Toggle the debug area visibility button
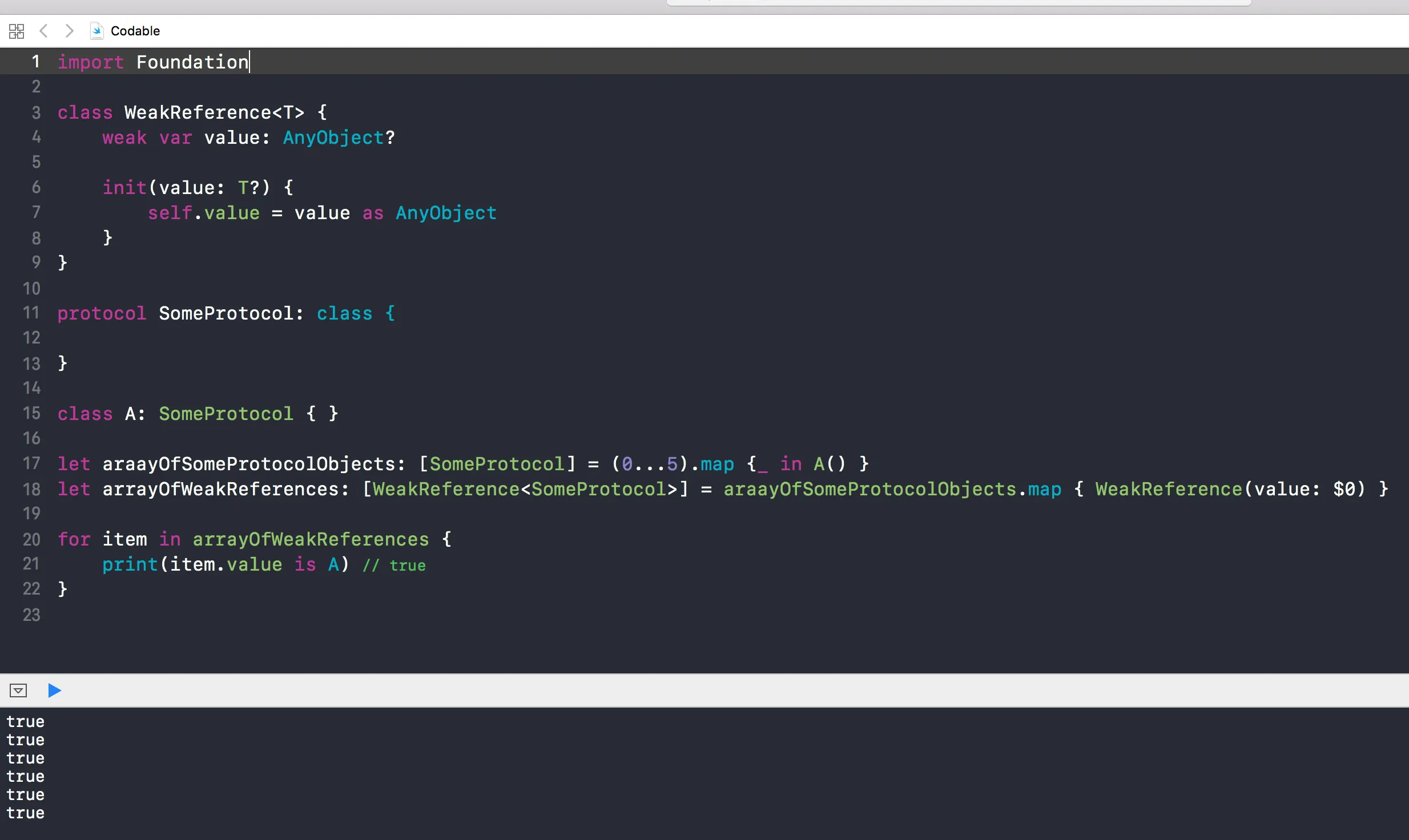Image resolution: width=1409 pixels, height=840 pixels. [18, 690]
